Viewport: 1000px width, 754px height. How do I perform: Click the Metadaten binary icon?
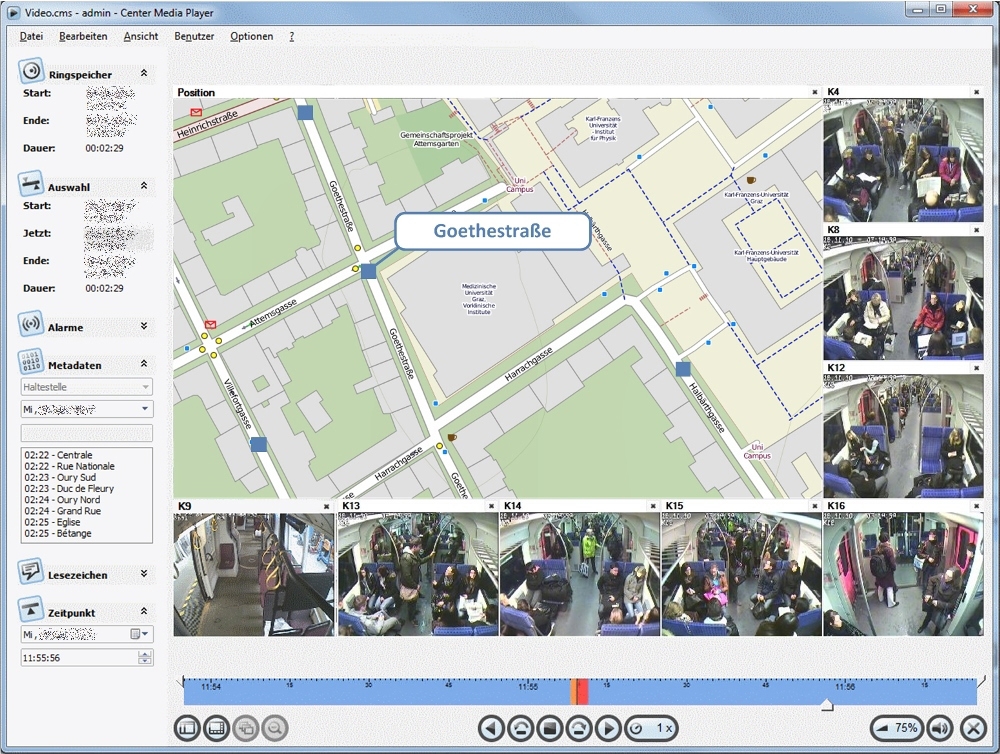click(x=30, y=362)
